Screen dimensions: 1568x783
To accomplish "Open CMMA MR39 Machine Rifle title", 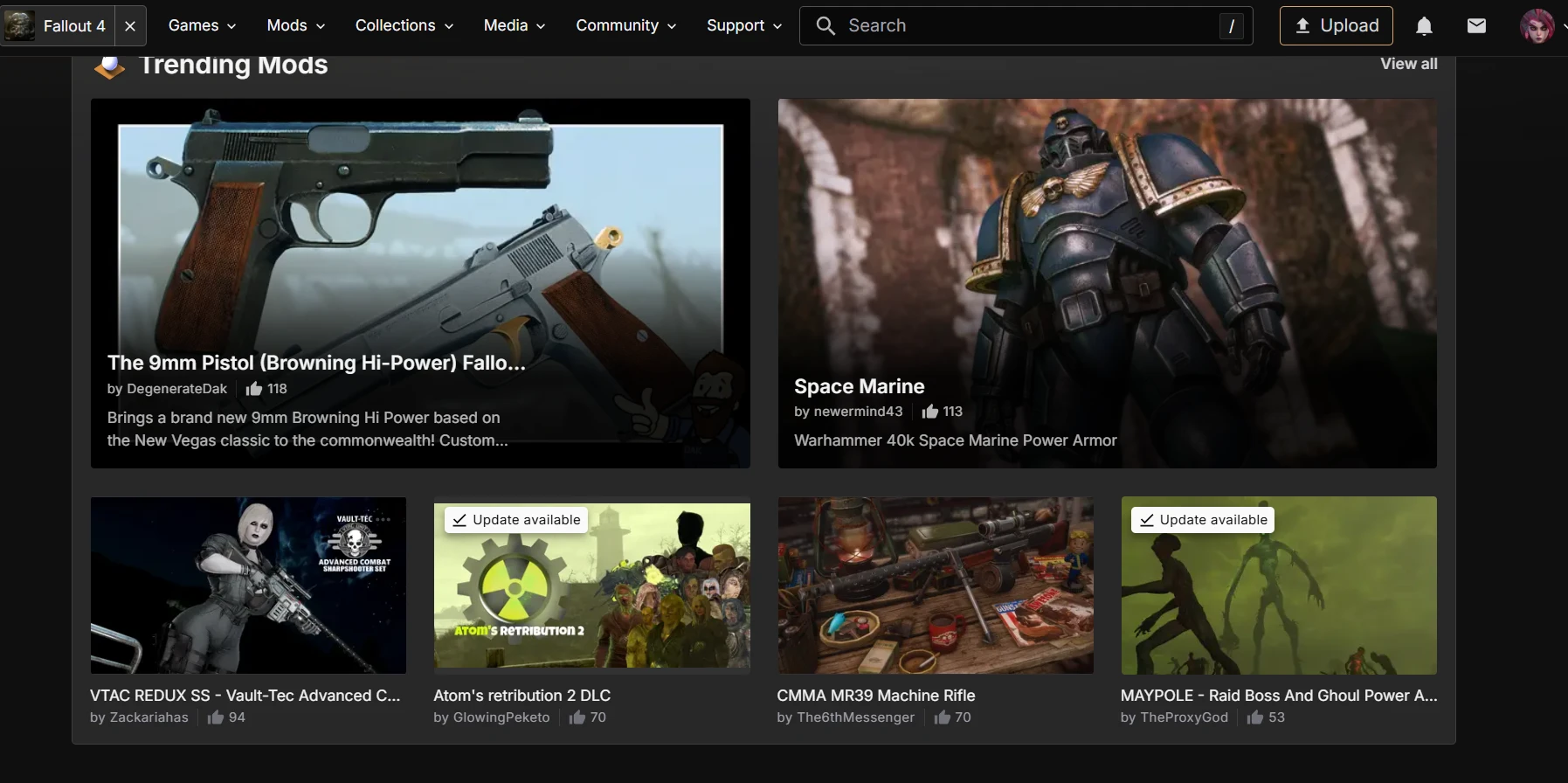I will (876, 696).
